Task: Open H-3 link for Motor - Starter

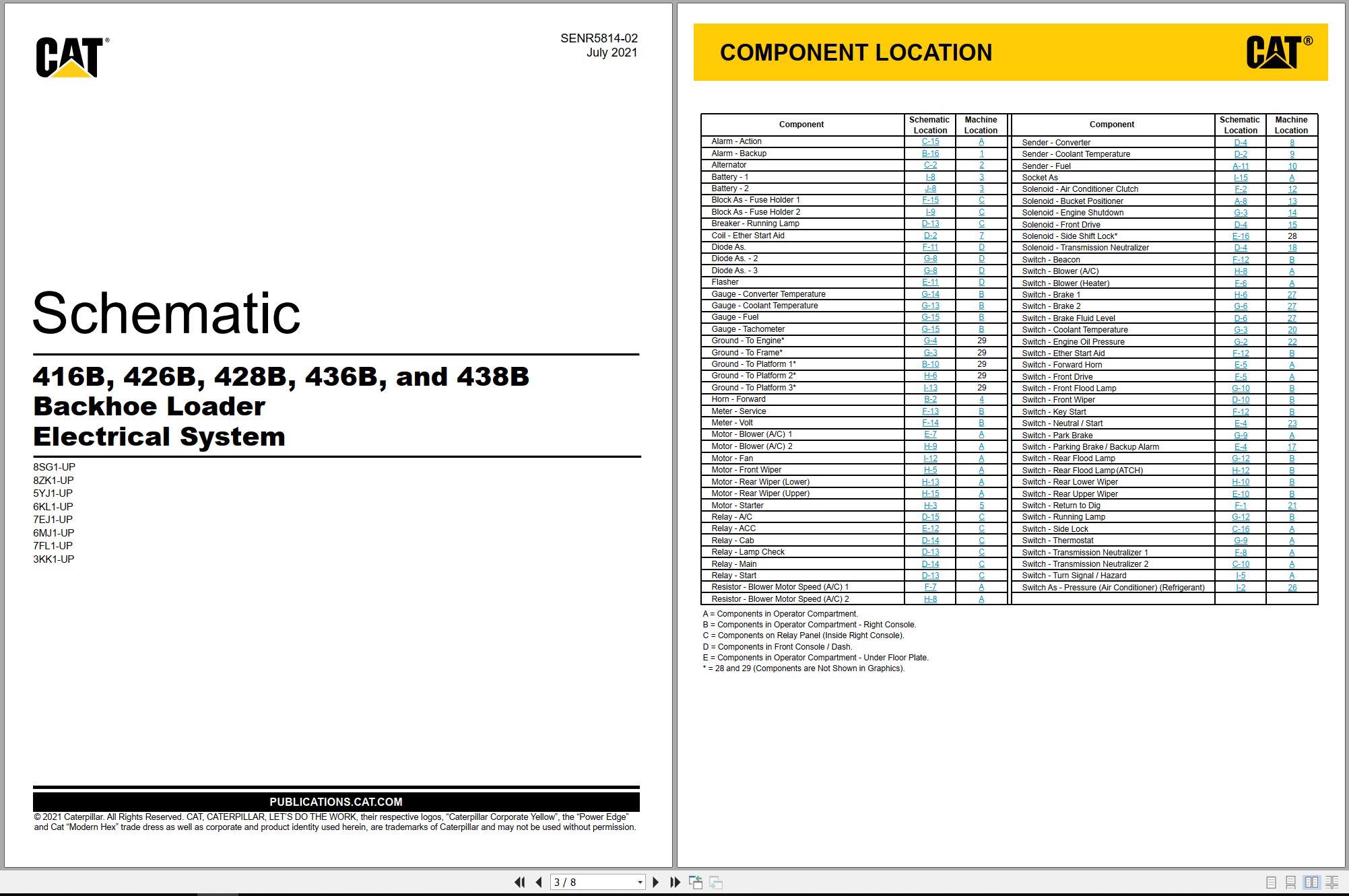Action: (x=930, y=506)
